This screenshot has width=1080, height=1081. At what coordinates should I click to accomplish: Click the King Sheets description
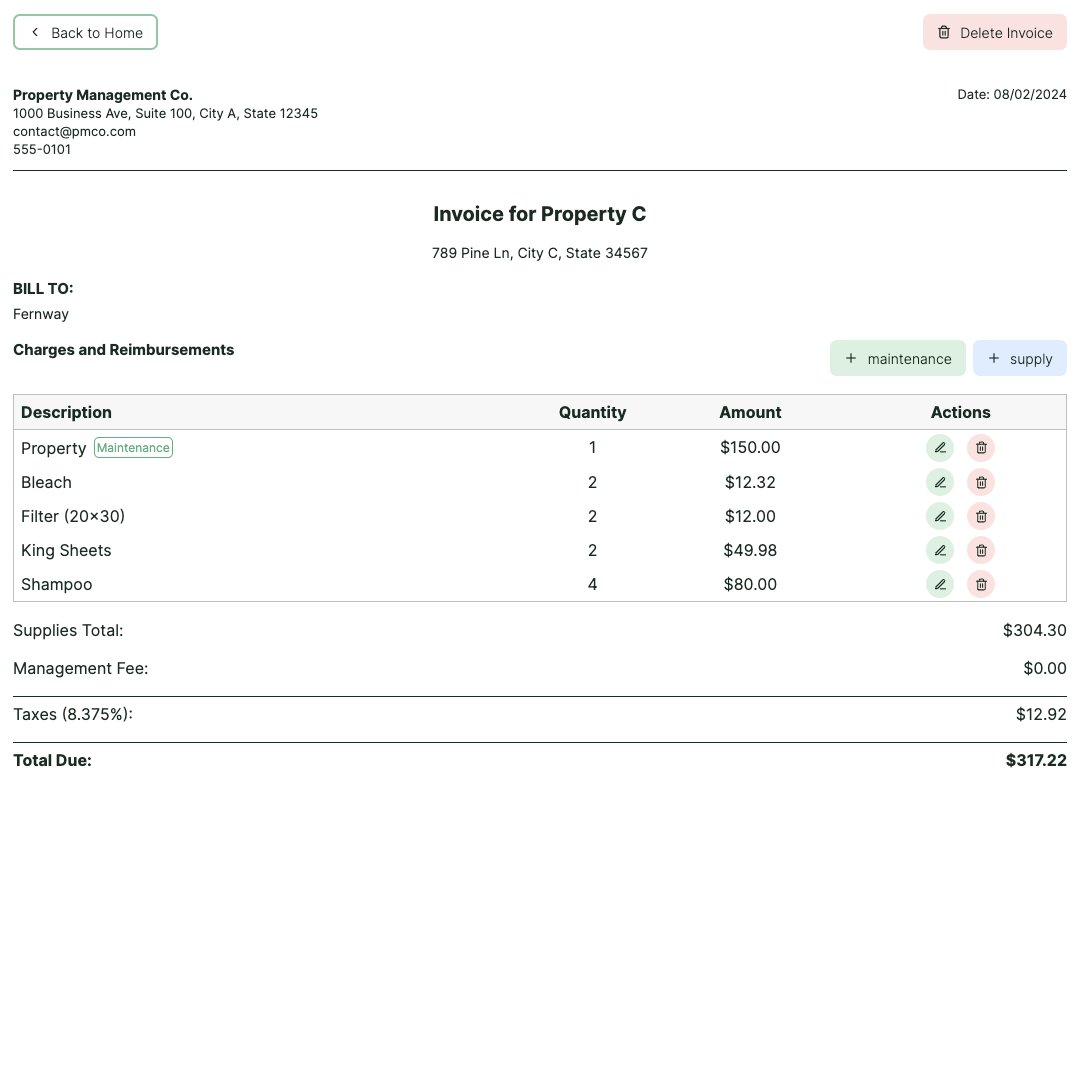point(66,550)
